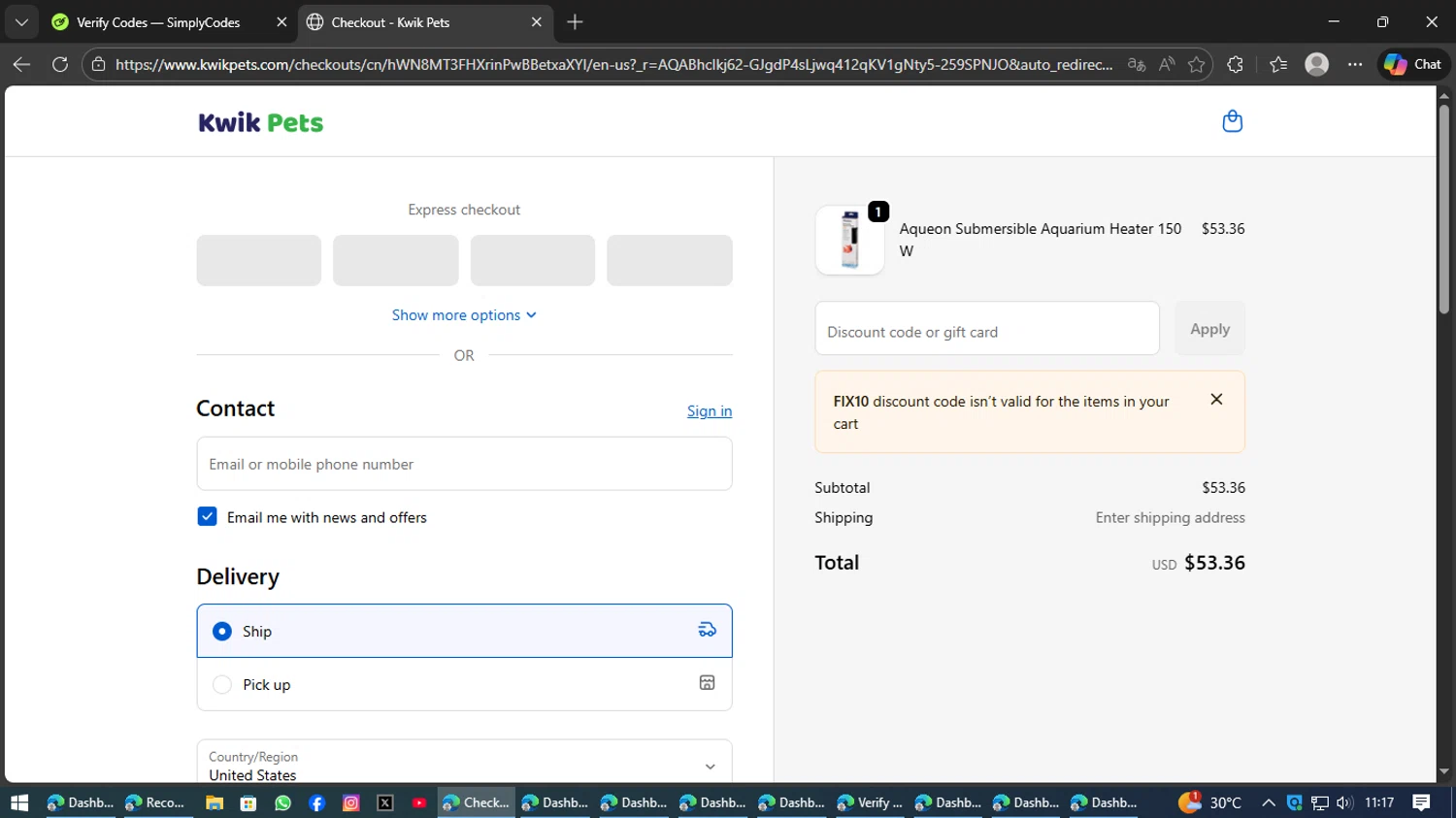Go back with the browser back arrow
The width and height of the screenshot is (1456, 818).
(x=21, y=64)
